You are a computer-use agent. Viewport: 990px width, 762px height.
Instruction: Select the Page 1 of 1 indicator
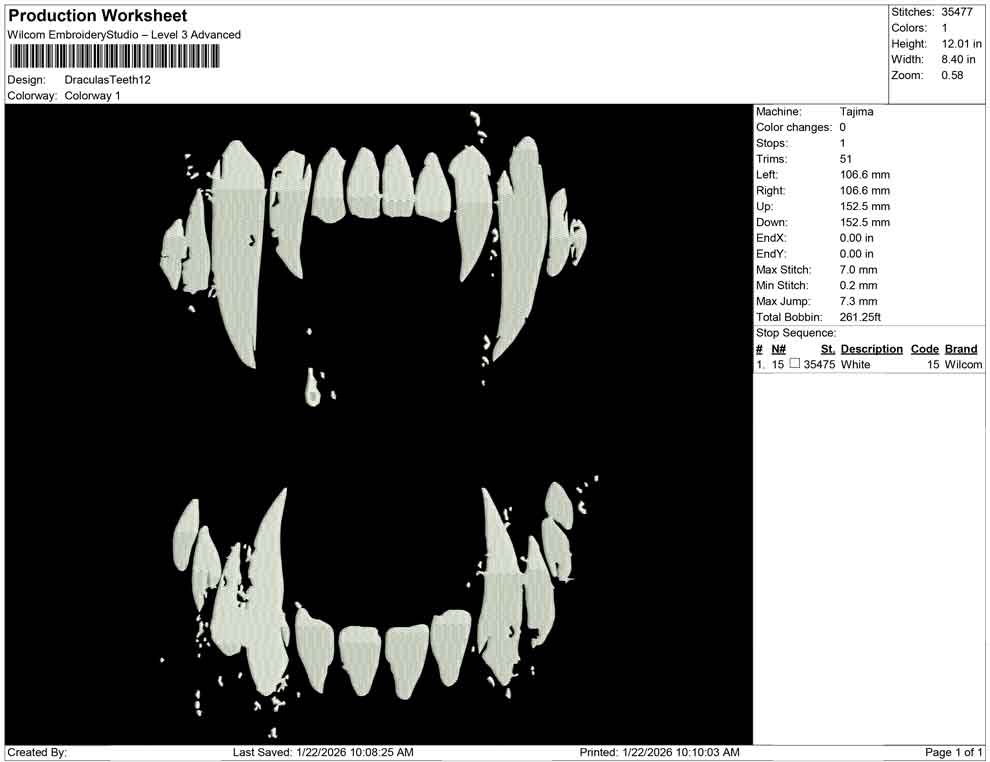[952, 753]
